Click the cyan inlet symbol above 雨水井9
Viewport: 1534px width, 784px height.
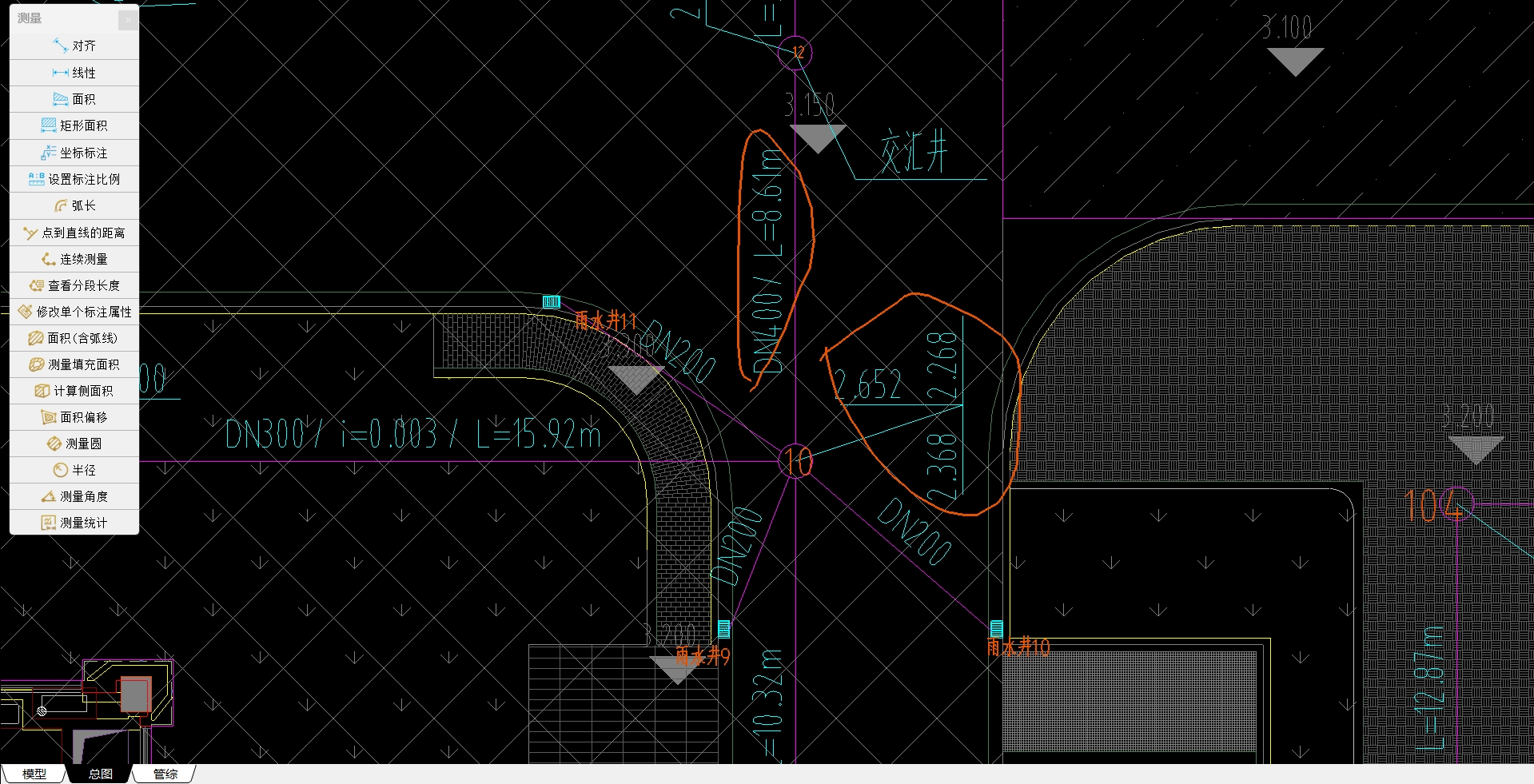point(724,628)
